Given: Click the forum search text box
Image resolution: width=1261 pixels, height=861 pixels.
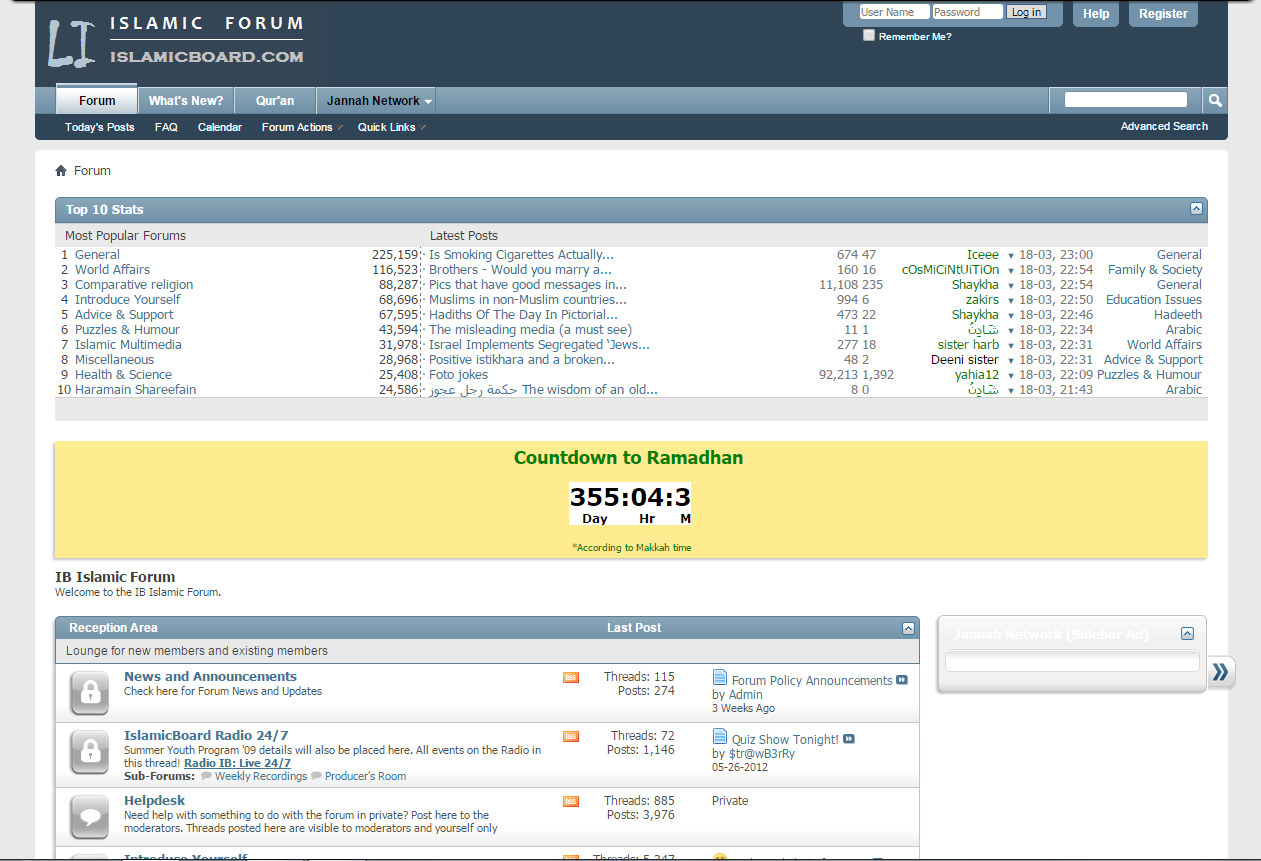Looking at the screenshot, I should [x=1126, y=100].
